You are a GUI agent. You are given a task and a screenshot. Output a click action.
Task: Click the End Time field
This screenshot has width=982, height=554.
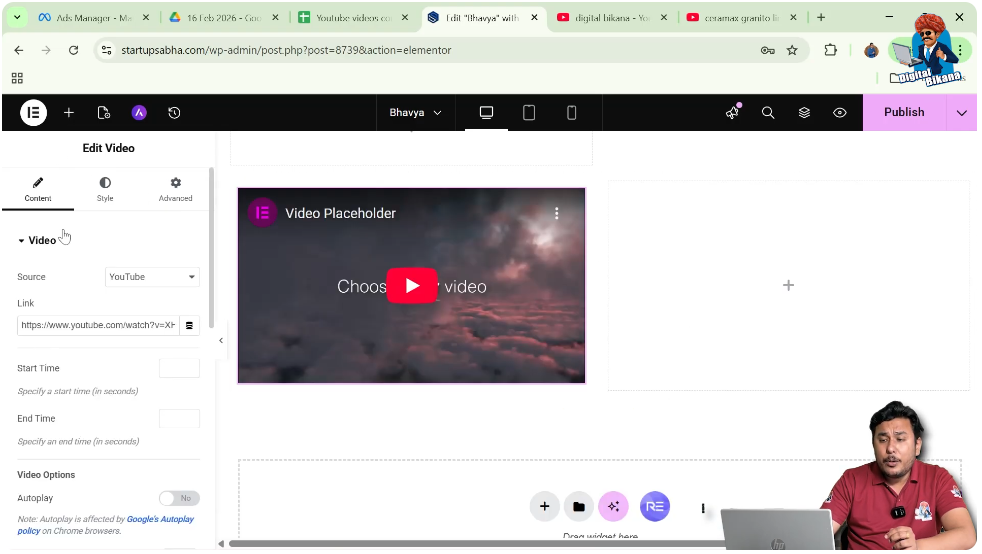[x=179, y=419]
